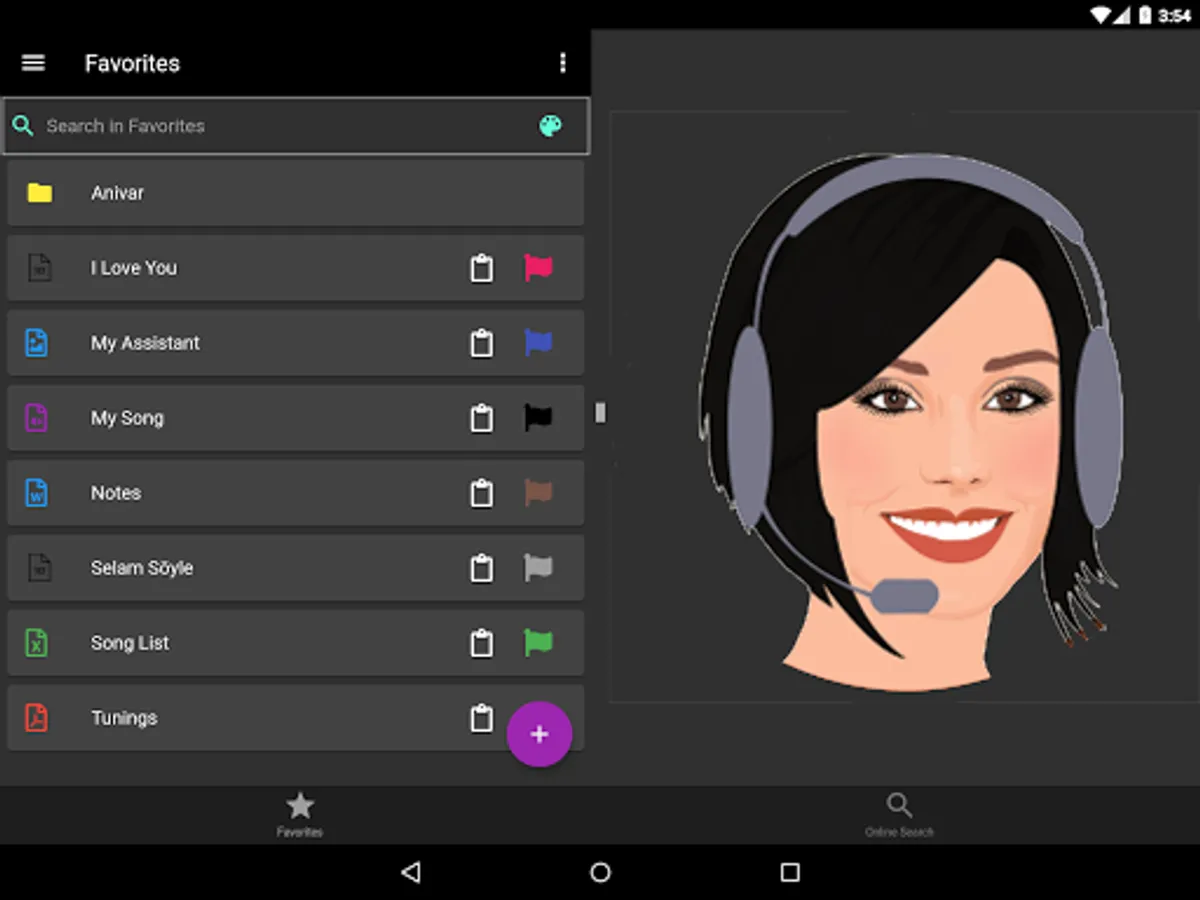This screenshot has height=900, width=1200.
Task: Click the document icon beside My Assistant
Action: (36, 343)
